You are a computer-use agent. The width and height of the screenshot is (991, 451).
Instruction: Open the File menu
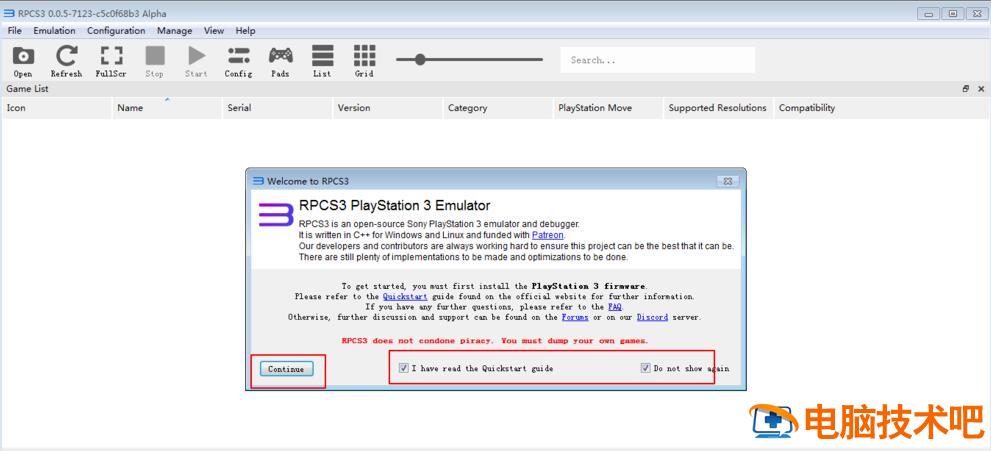(x=15, y=30)
